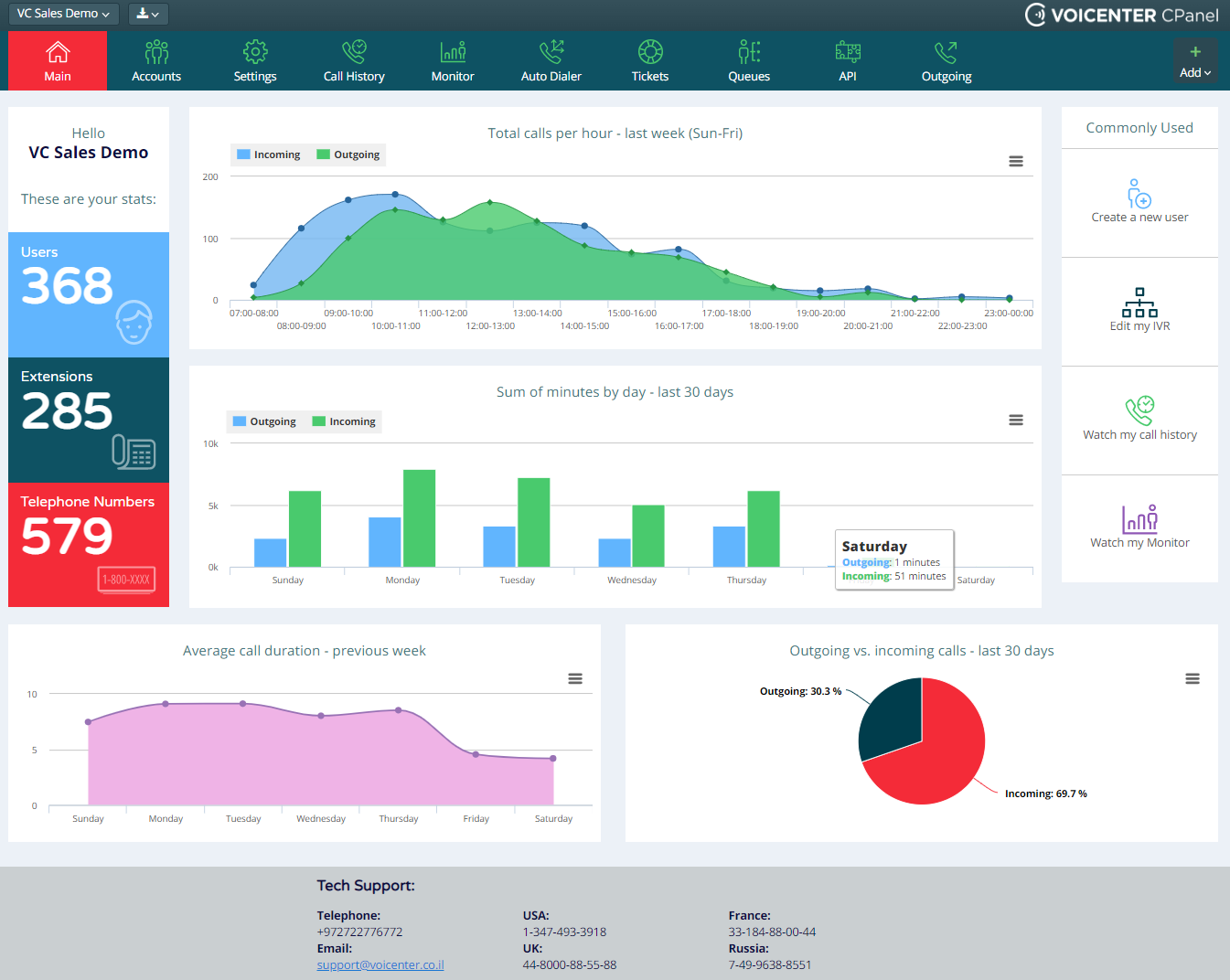Open the Outgoing vs. incoming pie chart menu
Screen dimensions: 1230x980
coord(1193,679)
